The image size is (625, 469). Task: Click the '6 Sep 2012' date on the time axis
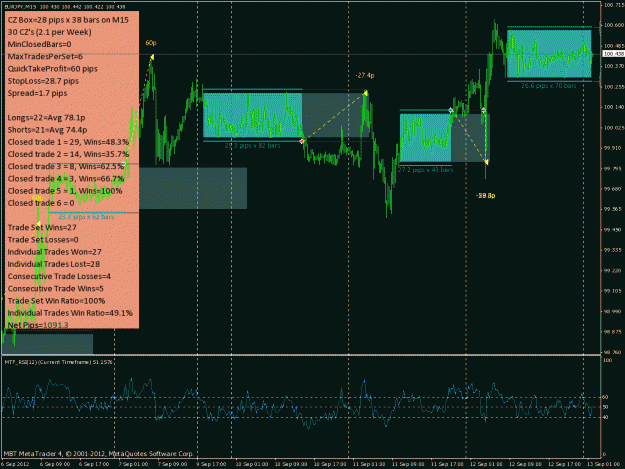[x=15, y=464]
